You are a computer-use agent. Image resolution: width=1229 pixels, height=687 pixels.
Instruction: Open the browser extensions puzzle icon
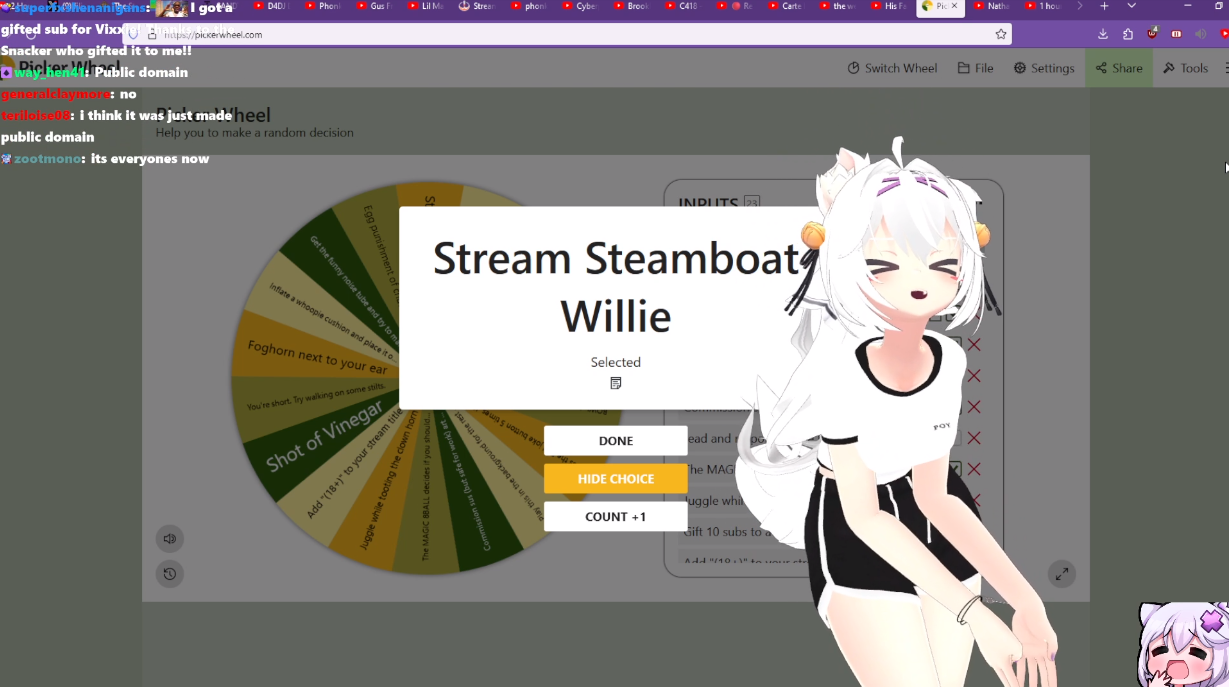pos(1127,34)
